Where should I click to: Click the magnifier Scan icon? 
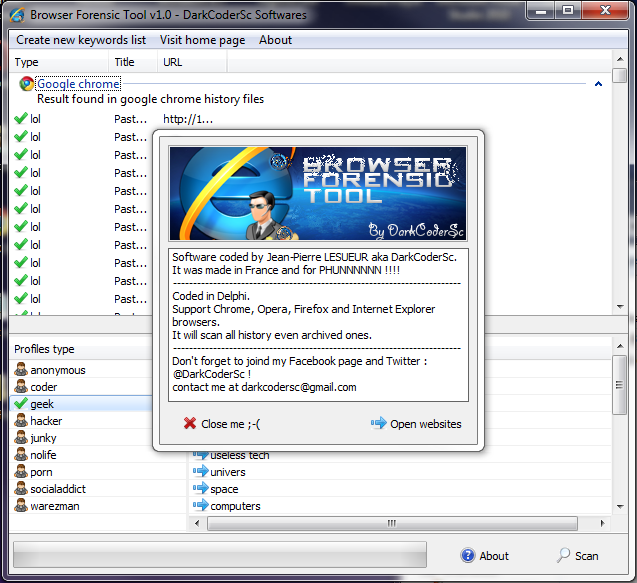click(x=563, y=555)
